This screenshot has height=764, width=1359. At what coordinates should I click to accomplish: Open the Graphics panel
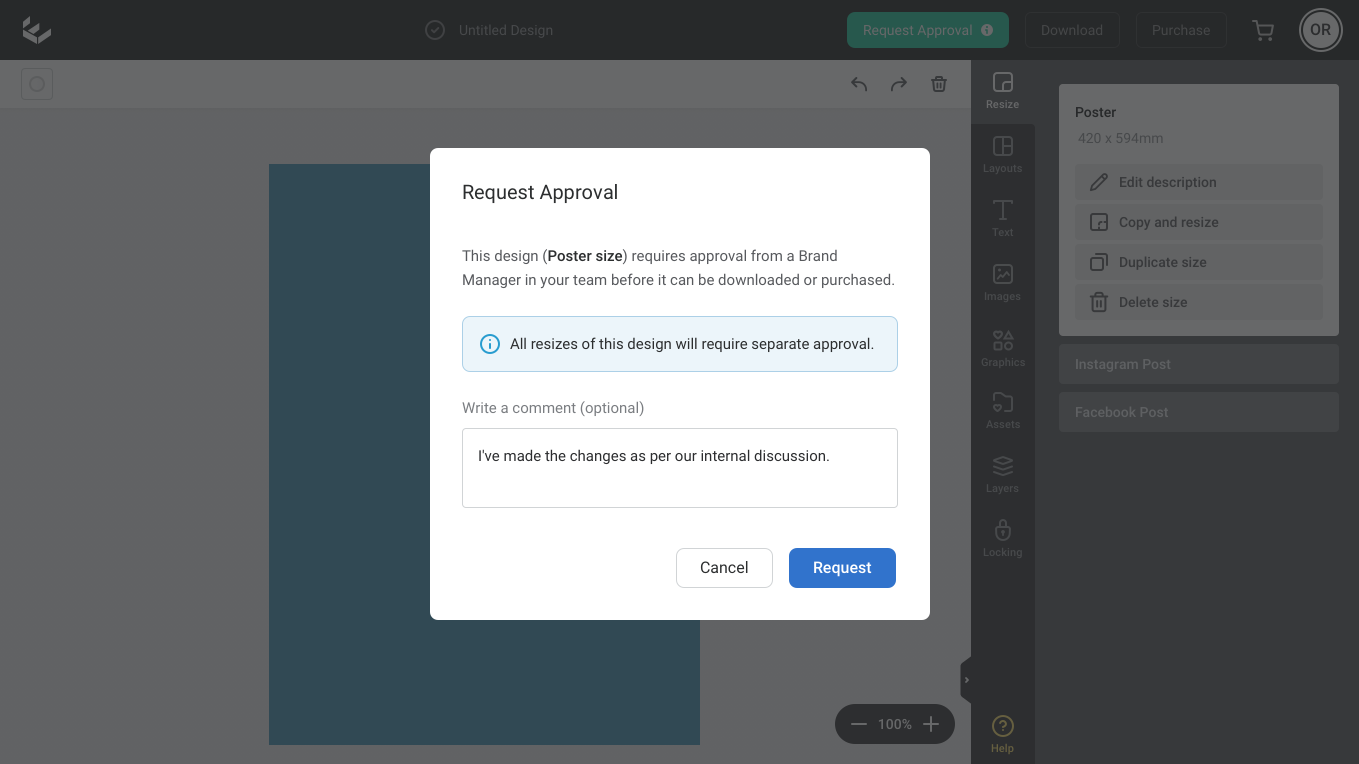1002,346
